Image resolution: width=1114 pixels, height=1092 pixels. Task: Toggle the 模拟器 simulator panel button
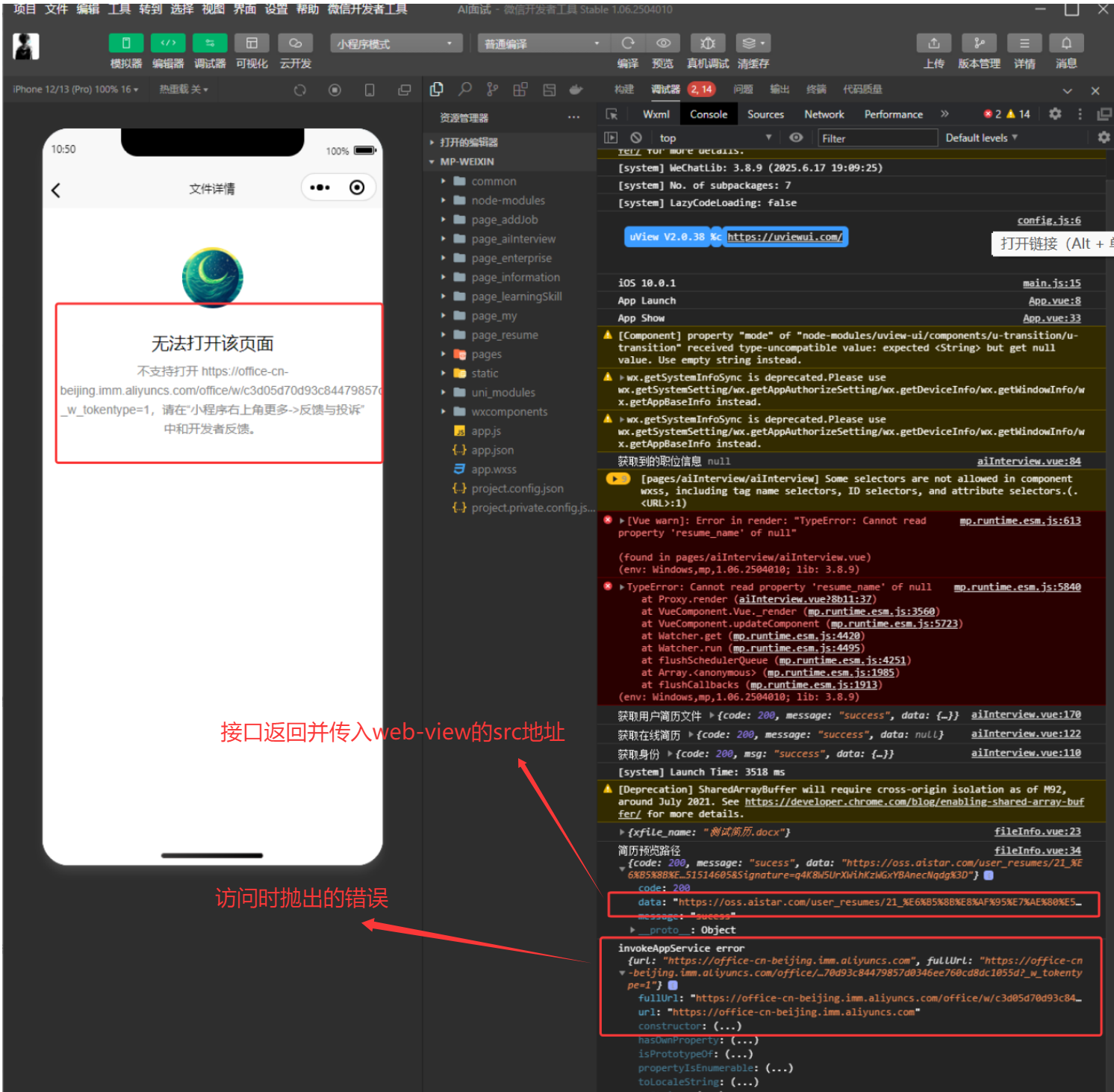point(126,43)
